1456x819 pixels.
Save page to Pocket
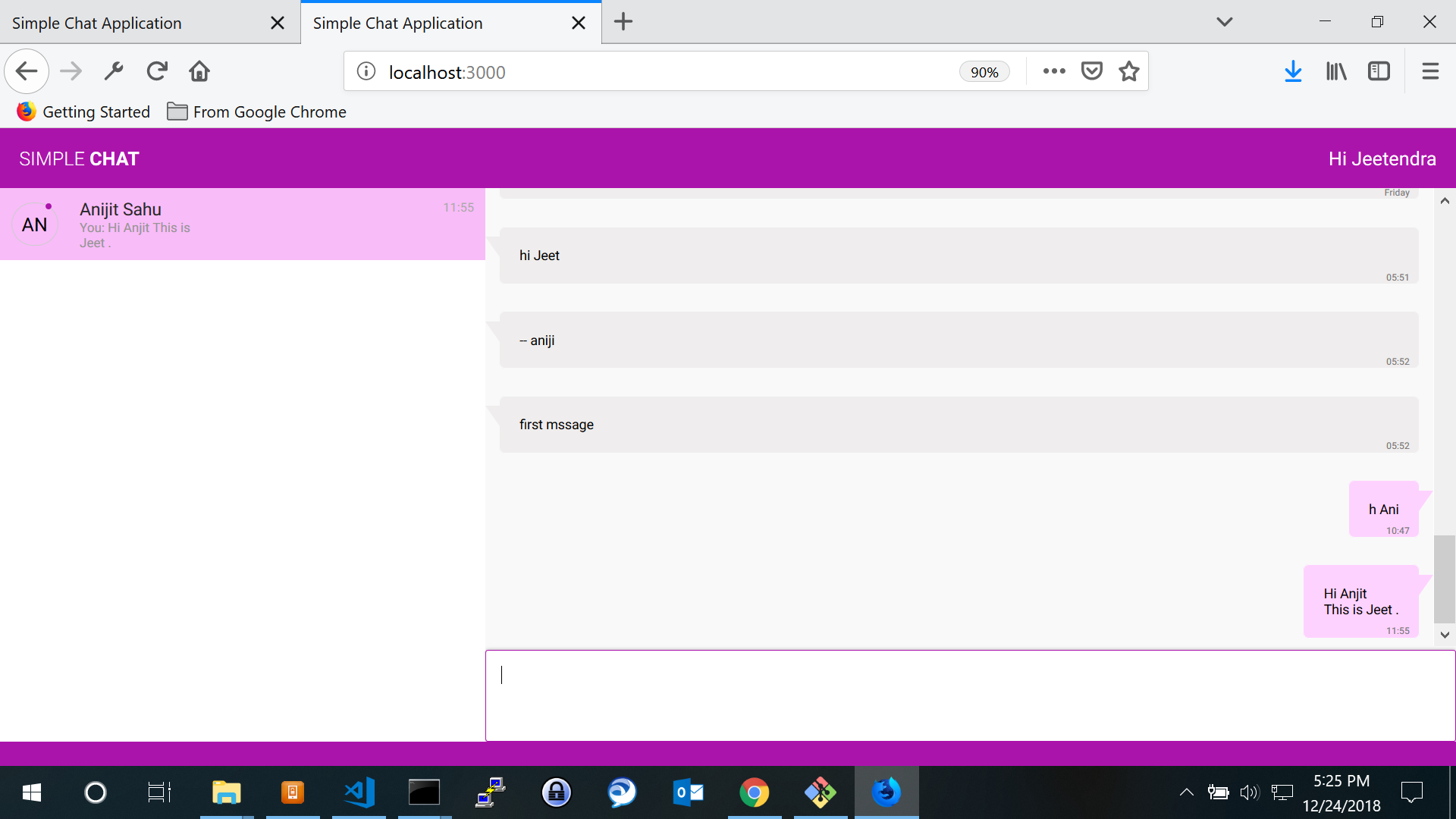tap(1091, 71)
